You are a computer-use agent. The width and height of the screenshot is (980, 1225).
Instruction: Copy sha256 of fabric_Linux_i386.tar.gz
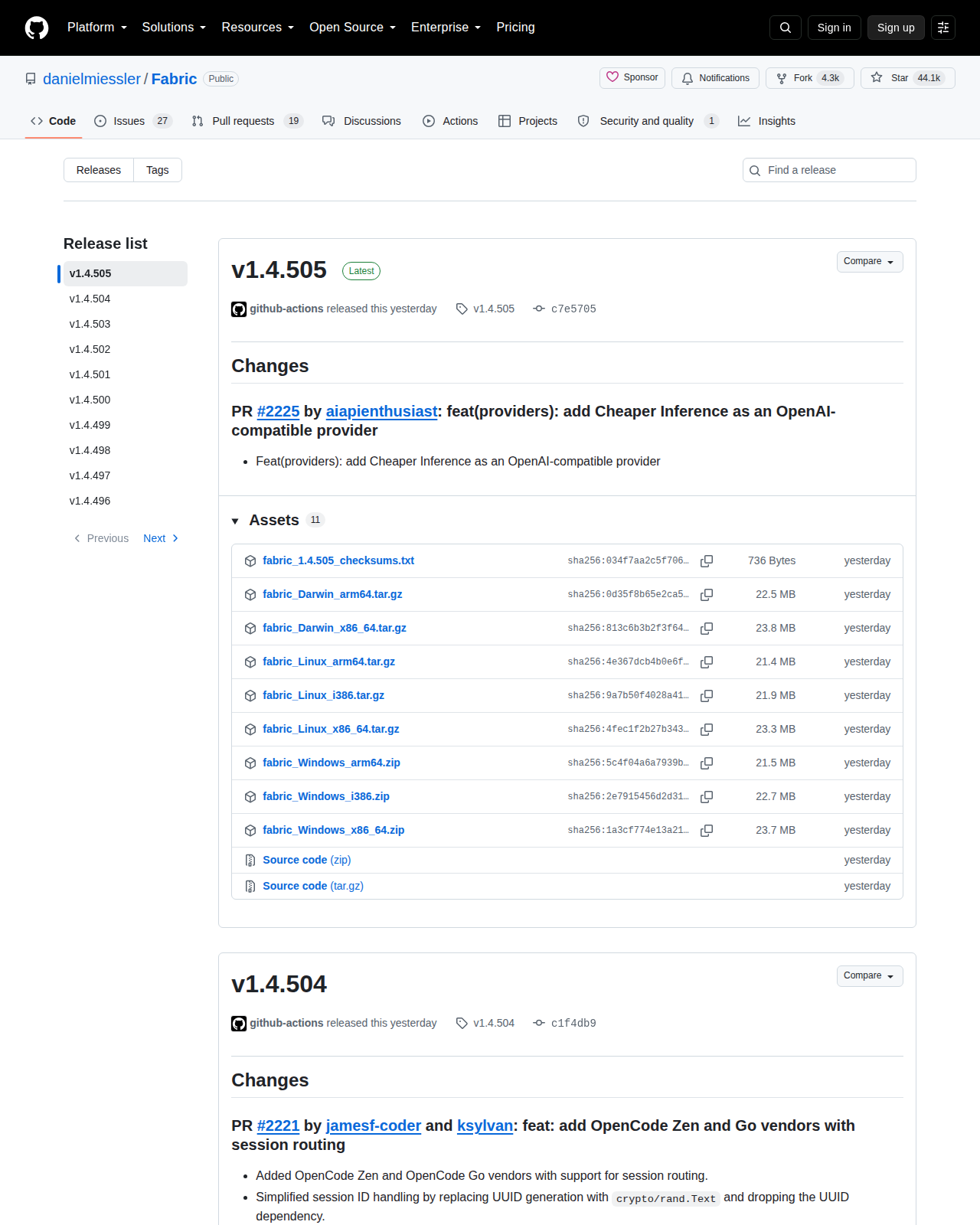click(707, 696)
